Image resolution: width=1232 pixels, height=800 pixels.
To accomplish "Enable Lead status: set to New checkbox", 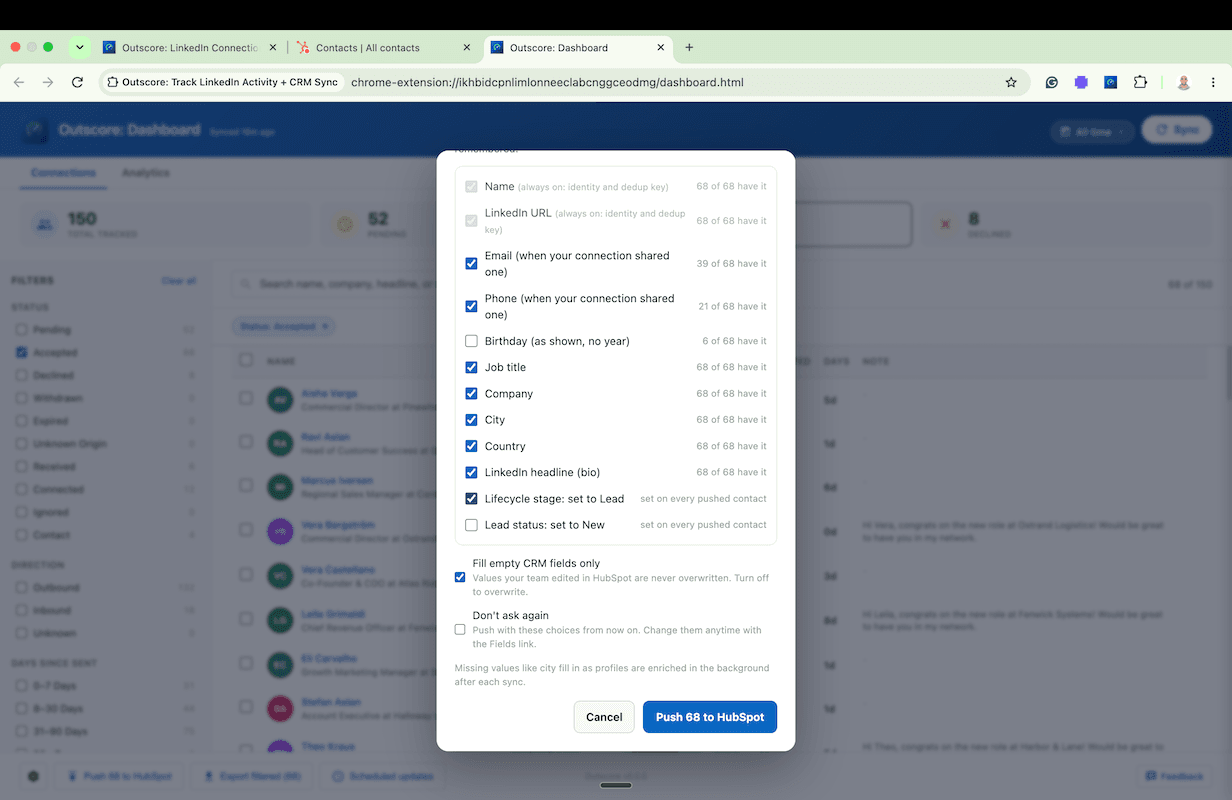I will [x=471, y=525].
